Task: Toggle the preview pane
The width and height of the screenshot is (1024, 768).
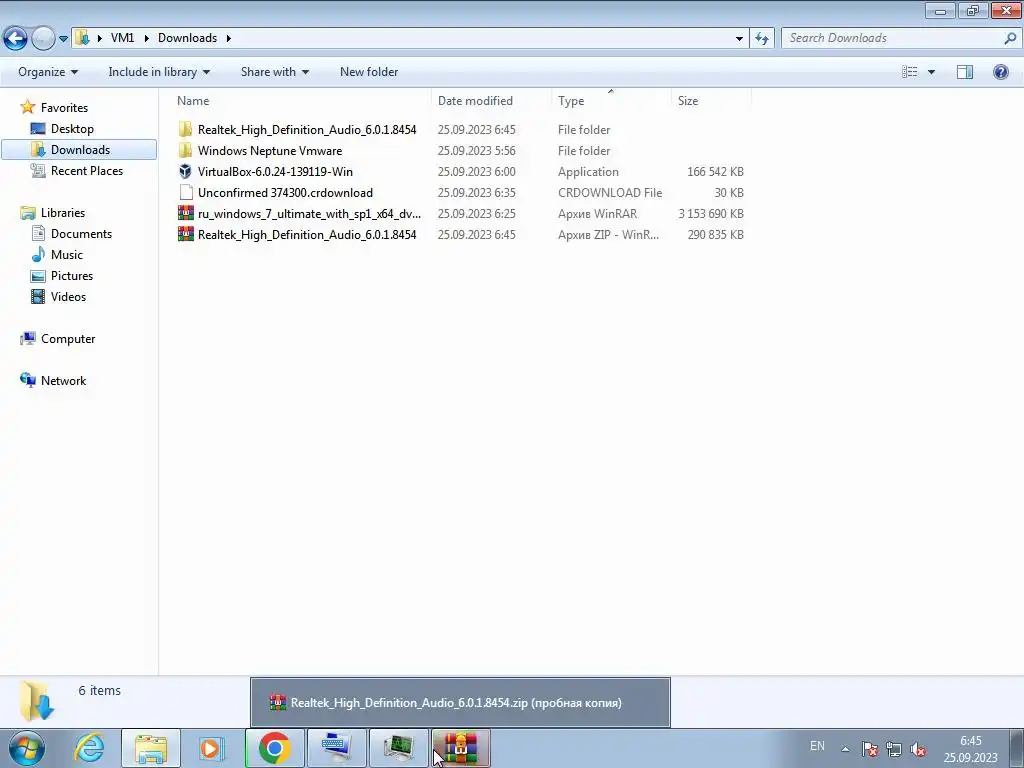Action: point(965,72)
